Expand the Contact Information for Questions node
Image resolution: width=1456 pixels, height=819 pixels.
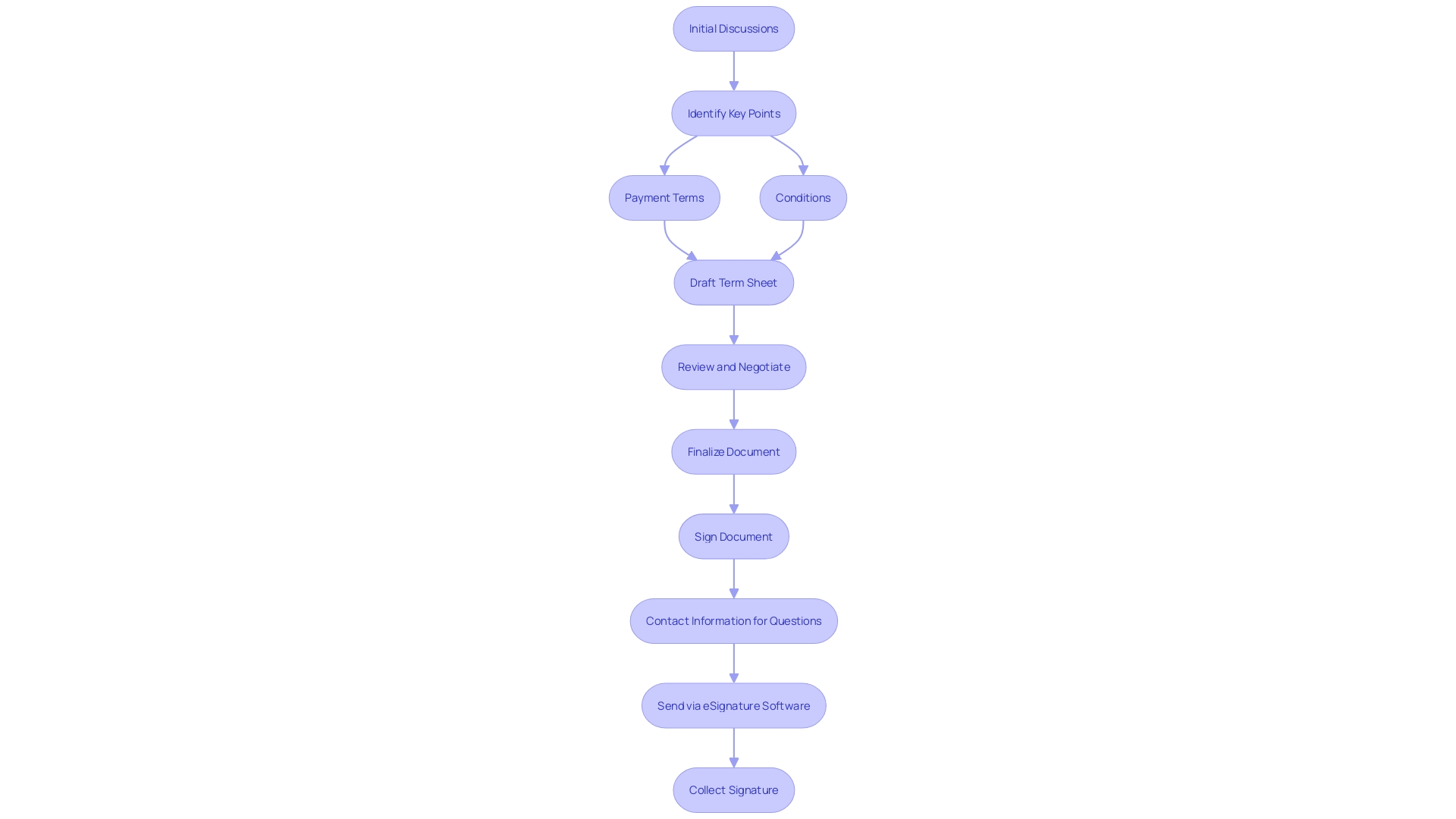[x=733, y=620]
